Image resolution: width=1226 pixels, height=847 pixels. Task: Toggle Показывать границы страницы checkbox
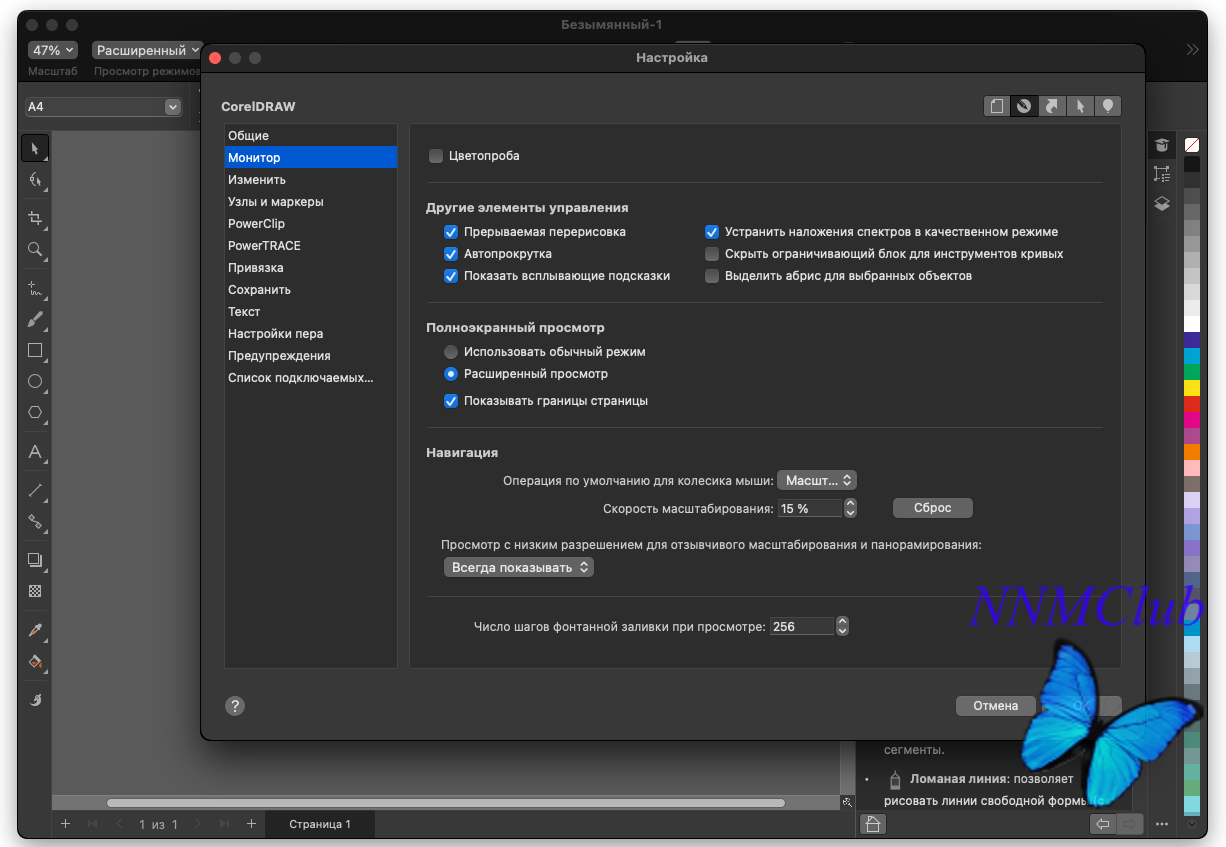(451, 401)
